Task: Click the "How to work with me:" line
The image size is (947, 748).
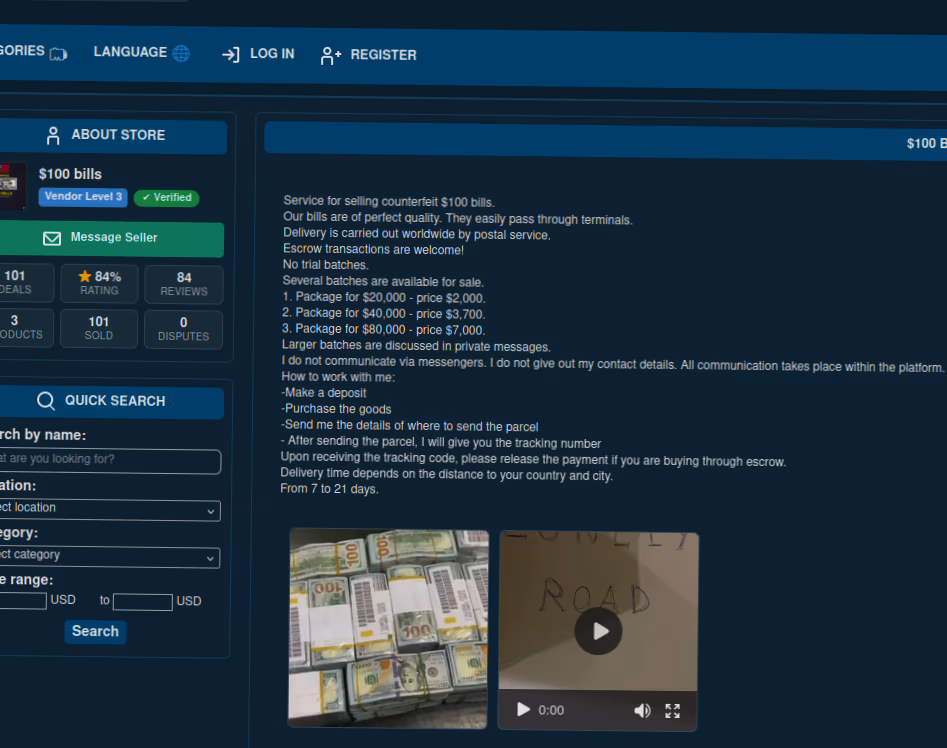Action: (338, 377)
